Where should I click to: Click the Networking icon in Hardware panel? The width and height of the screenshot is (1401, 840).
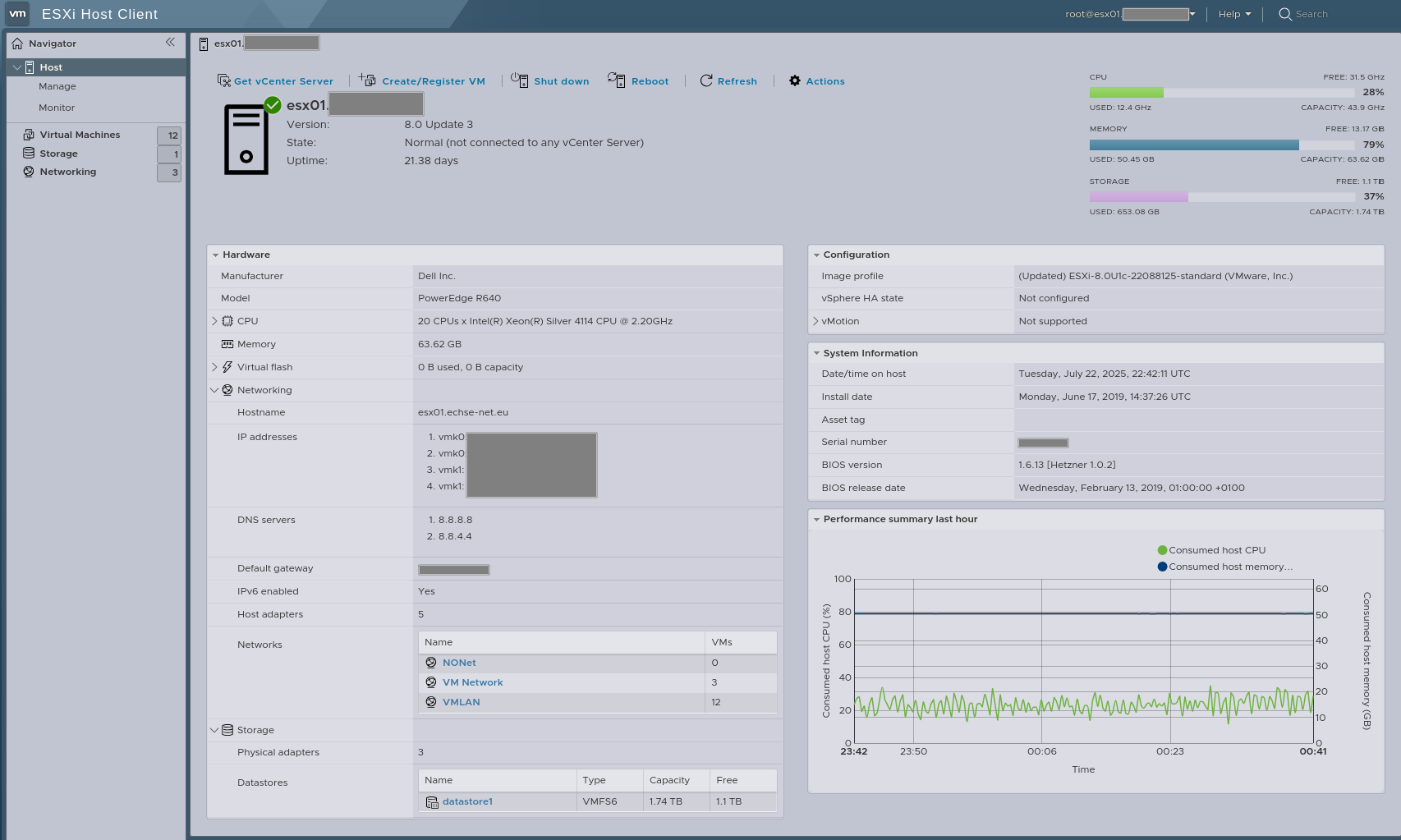pos(227,390)
